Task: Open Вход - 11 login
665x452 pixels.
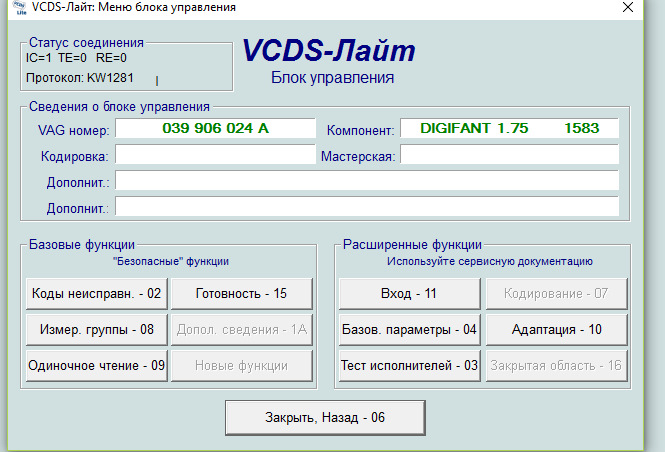Action: coord(410,293)
